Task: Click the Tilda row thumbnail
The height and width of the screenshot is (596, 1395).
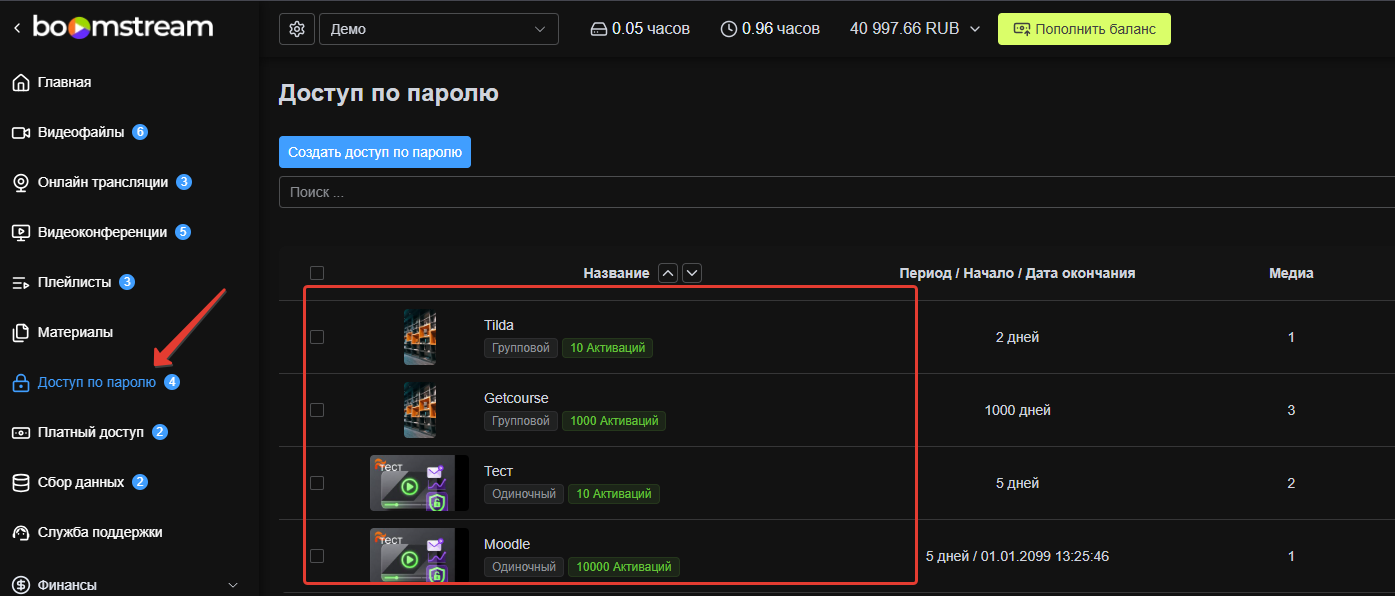Action: tap(420, 337)
